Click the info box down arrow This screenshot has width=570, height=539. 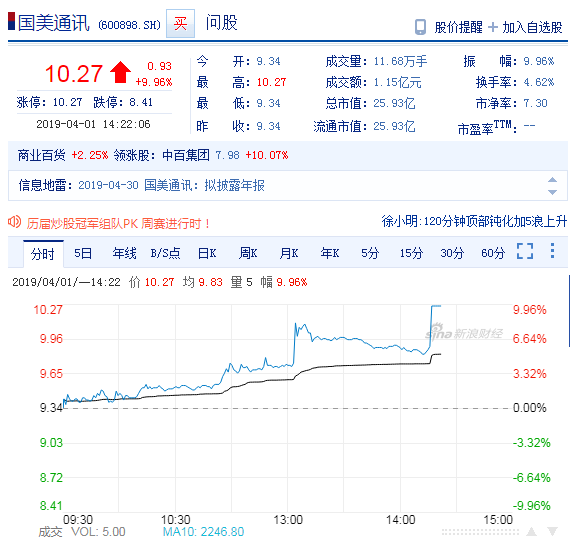coord(552,192)
